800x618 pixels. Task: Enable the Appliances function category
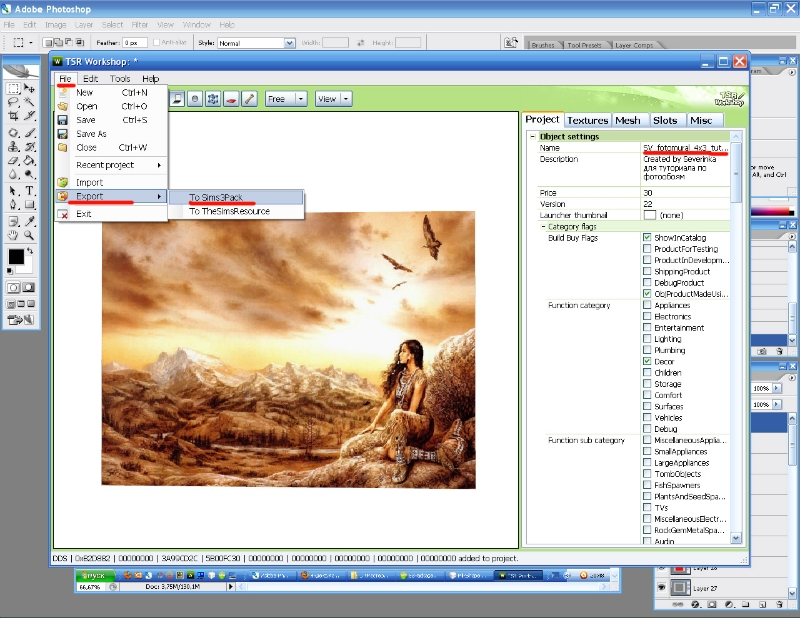(x=647, y=305)
